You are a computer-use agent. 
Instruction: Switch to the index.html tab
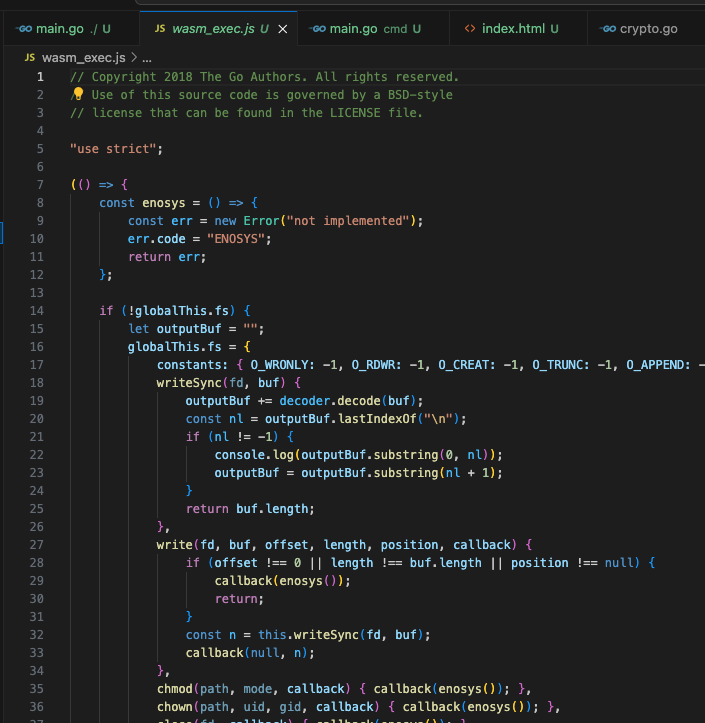[512, 29]
